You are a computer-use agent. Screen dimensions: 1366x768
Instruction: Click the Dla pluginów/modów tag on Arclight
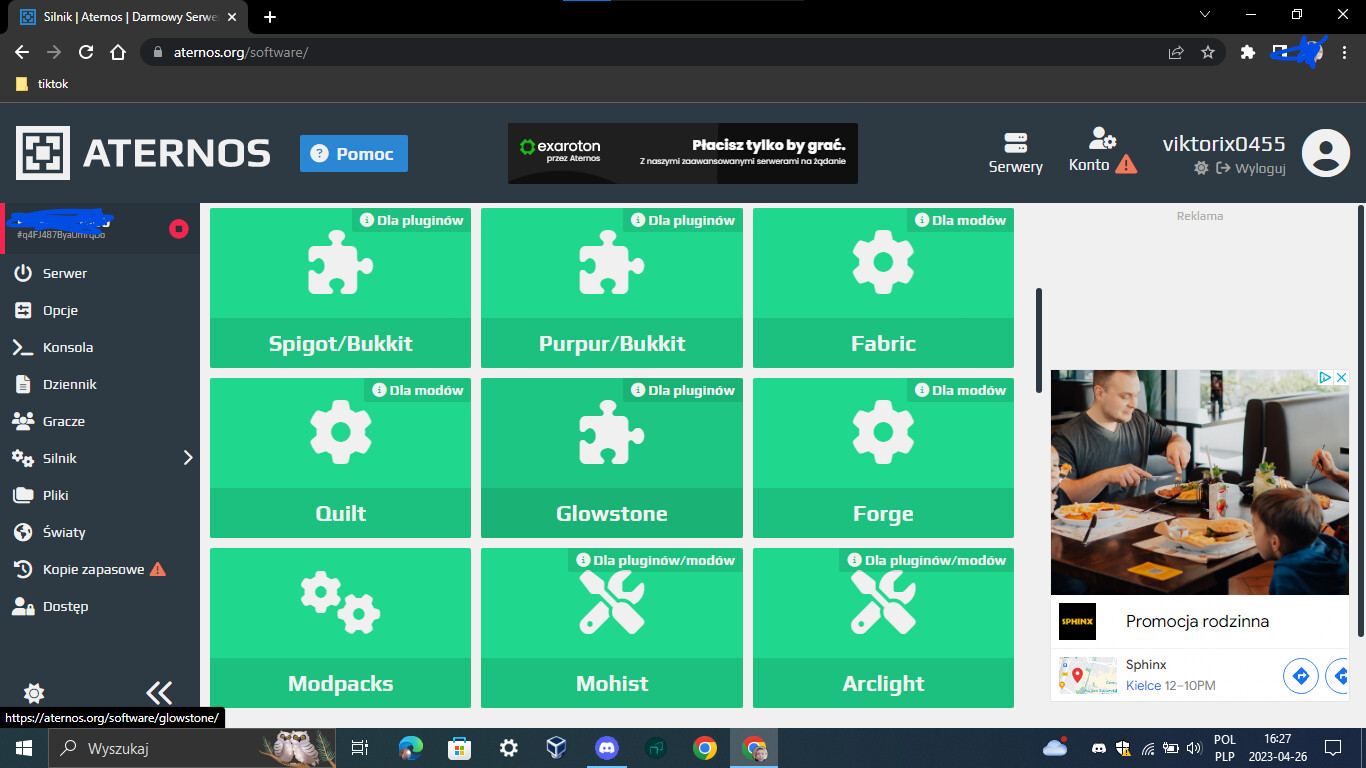[926, 560]
